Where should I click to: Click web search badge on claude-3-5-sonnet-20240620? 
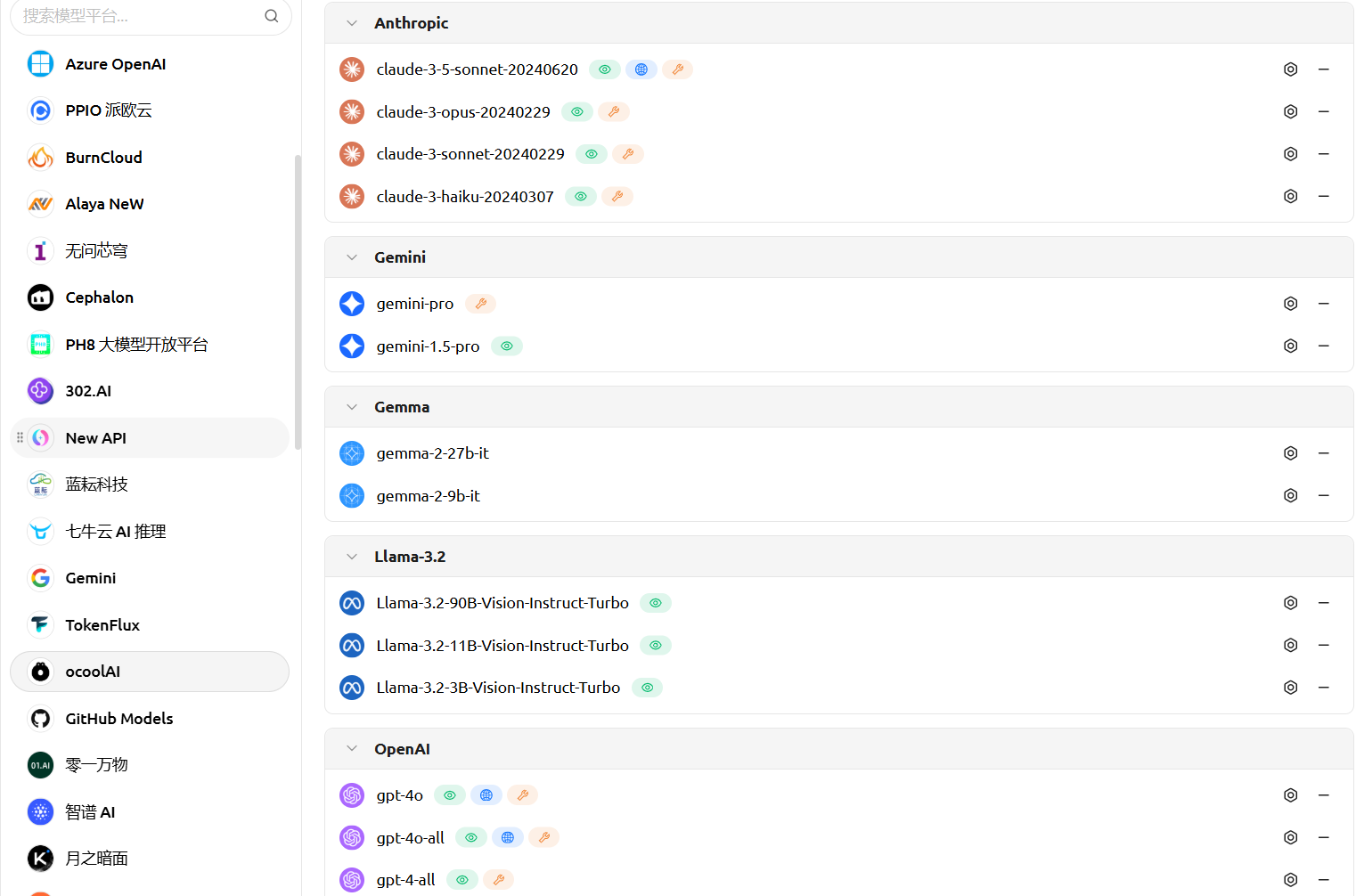(641, 69)
